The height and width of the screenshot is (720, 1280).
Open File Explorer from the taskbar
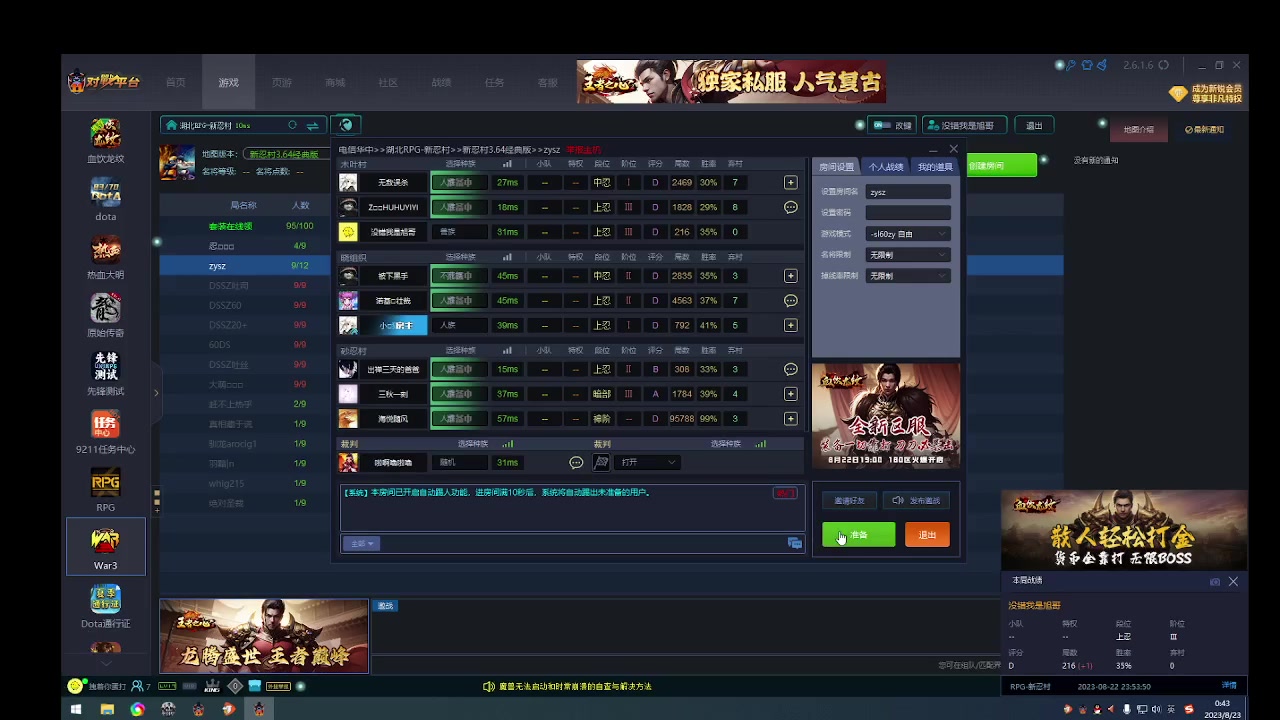pyautogui.click(x=107, y=709)
